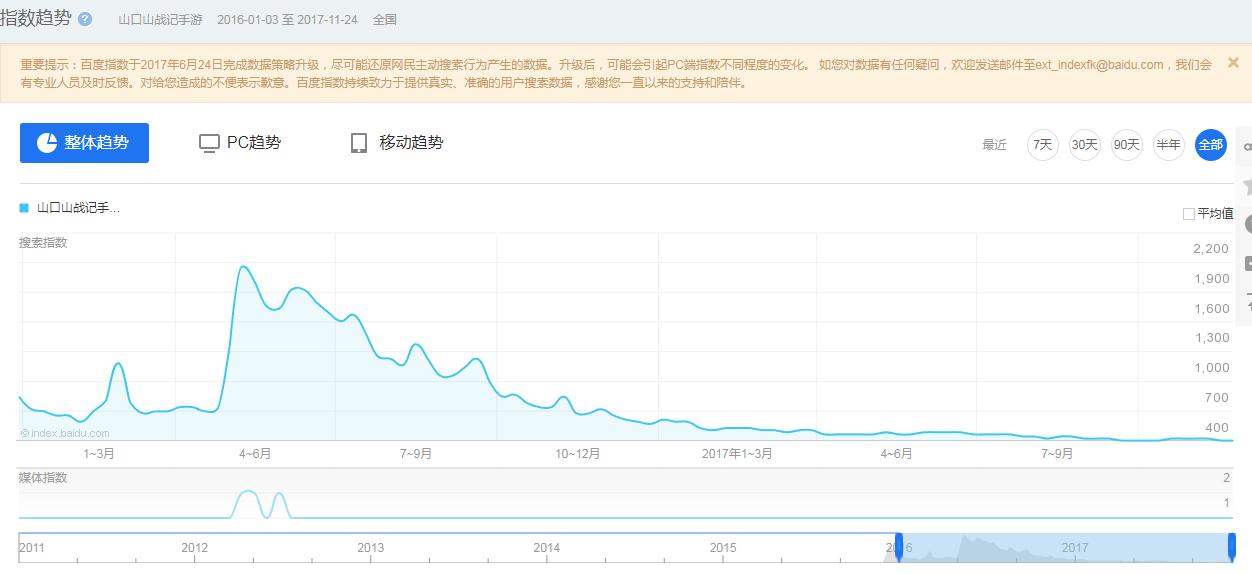Click the 最近 label before range buttons
Screen dimensions: 1252x574
click(x=994, y=145)
